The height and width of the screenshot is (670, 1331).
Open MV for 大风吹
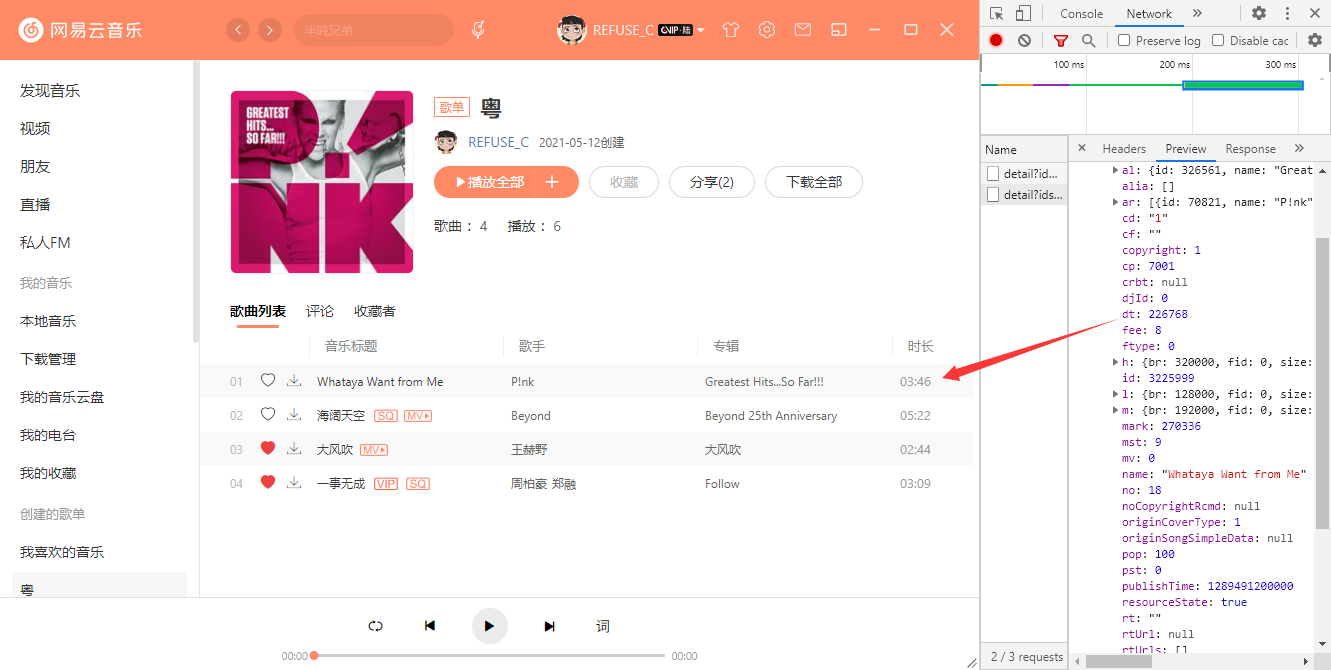coord(374,450)
